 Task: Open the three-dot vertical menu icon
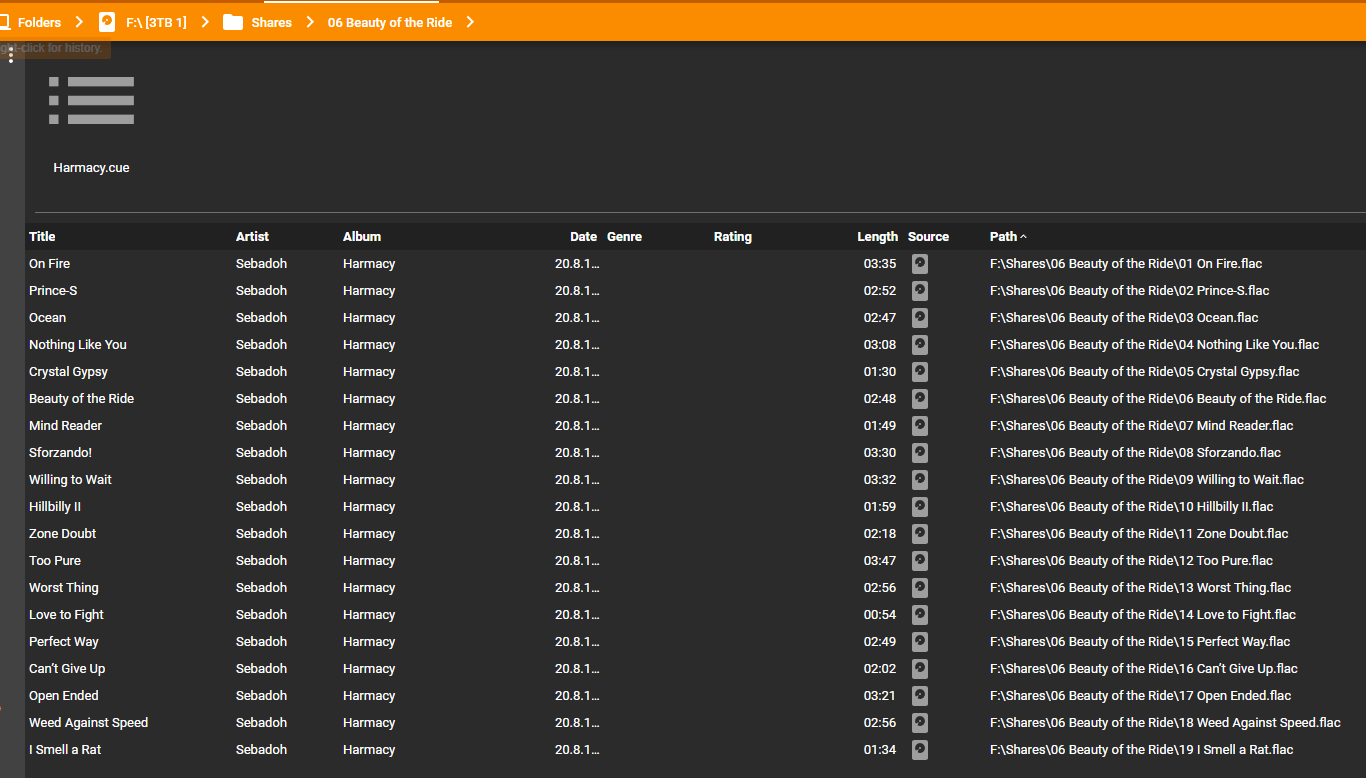(x=11, y=54)
